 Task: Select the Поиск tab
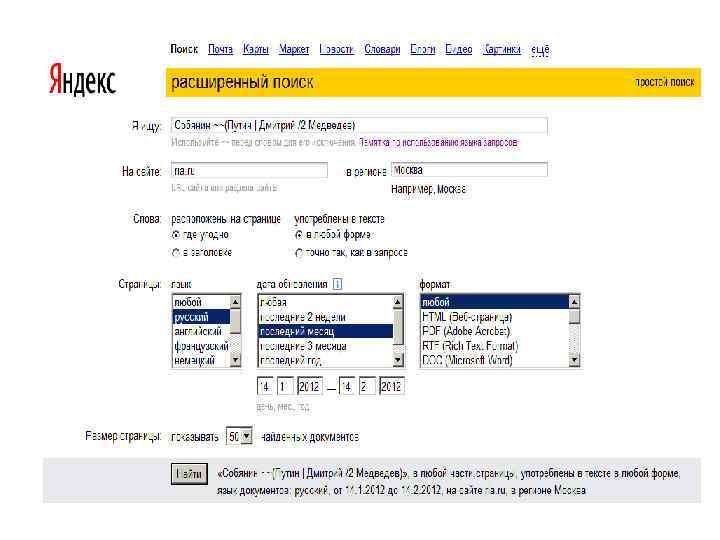coord(184,49)
